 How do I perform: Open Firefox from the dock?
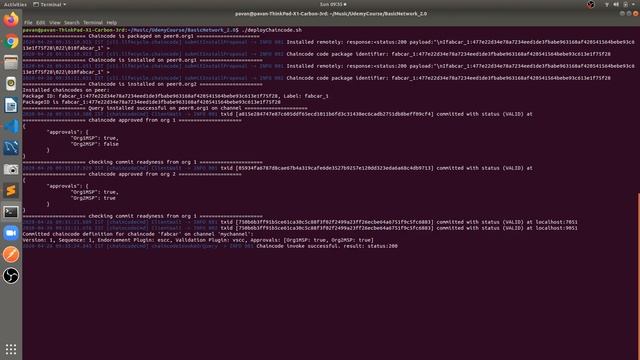11,20
